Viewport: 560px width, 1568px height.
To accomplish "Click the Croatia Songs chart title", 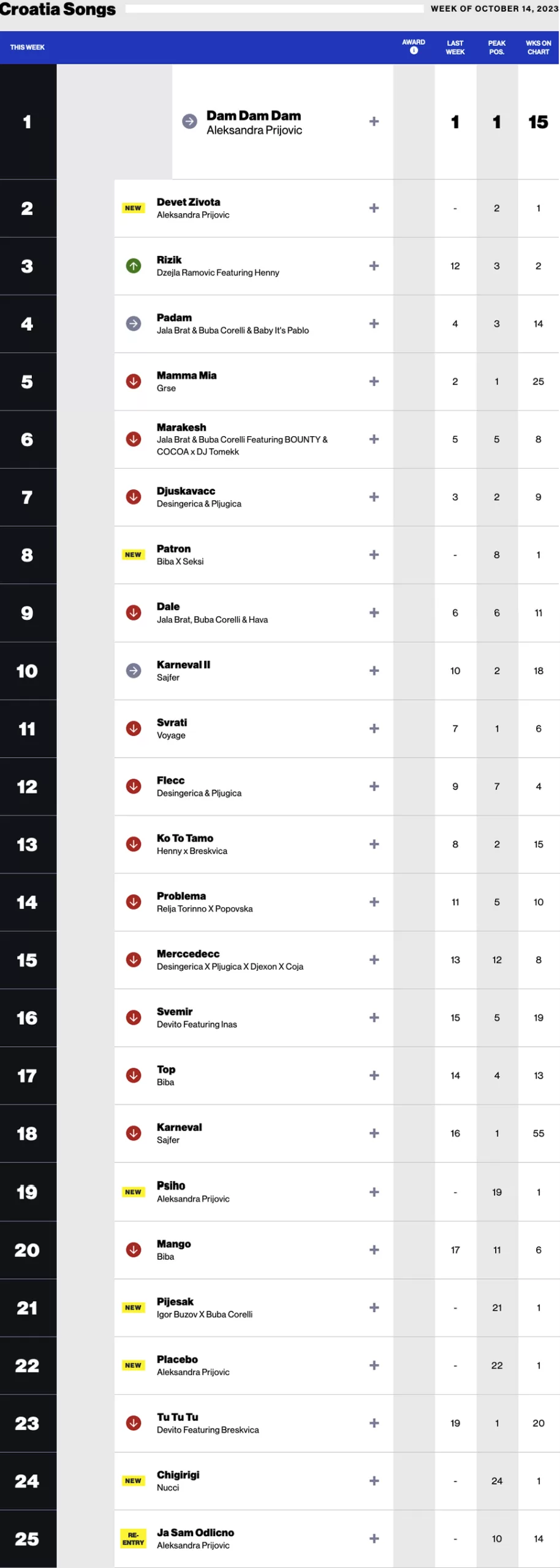I will (x=58, y=9).
